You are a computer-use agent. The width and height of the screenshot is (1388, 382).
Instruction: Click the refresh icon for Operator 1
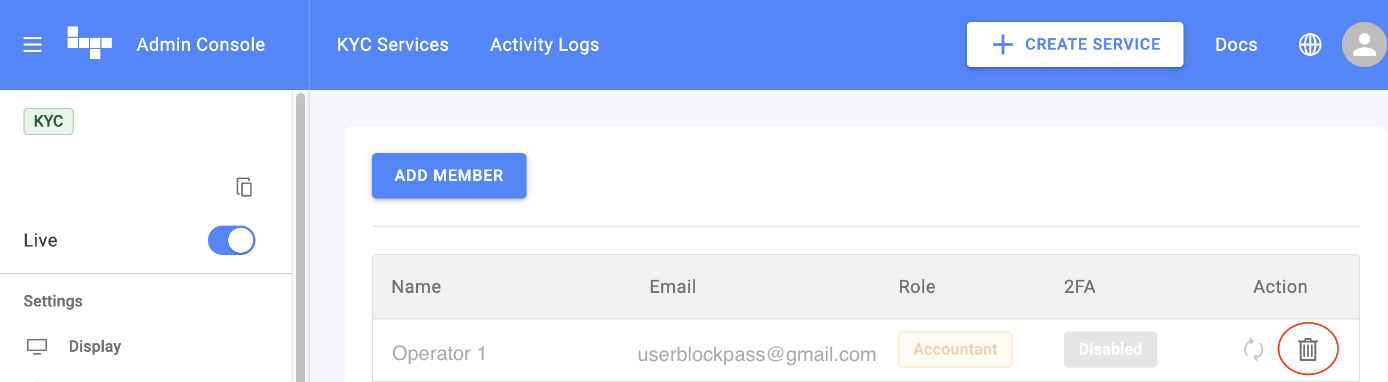click(1254, 350)
